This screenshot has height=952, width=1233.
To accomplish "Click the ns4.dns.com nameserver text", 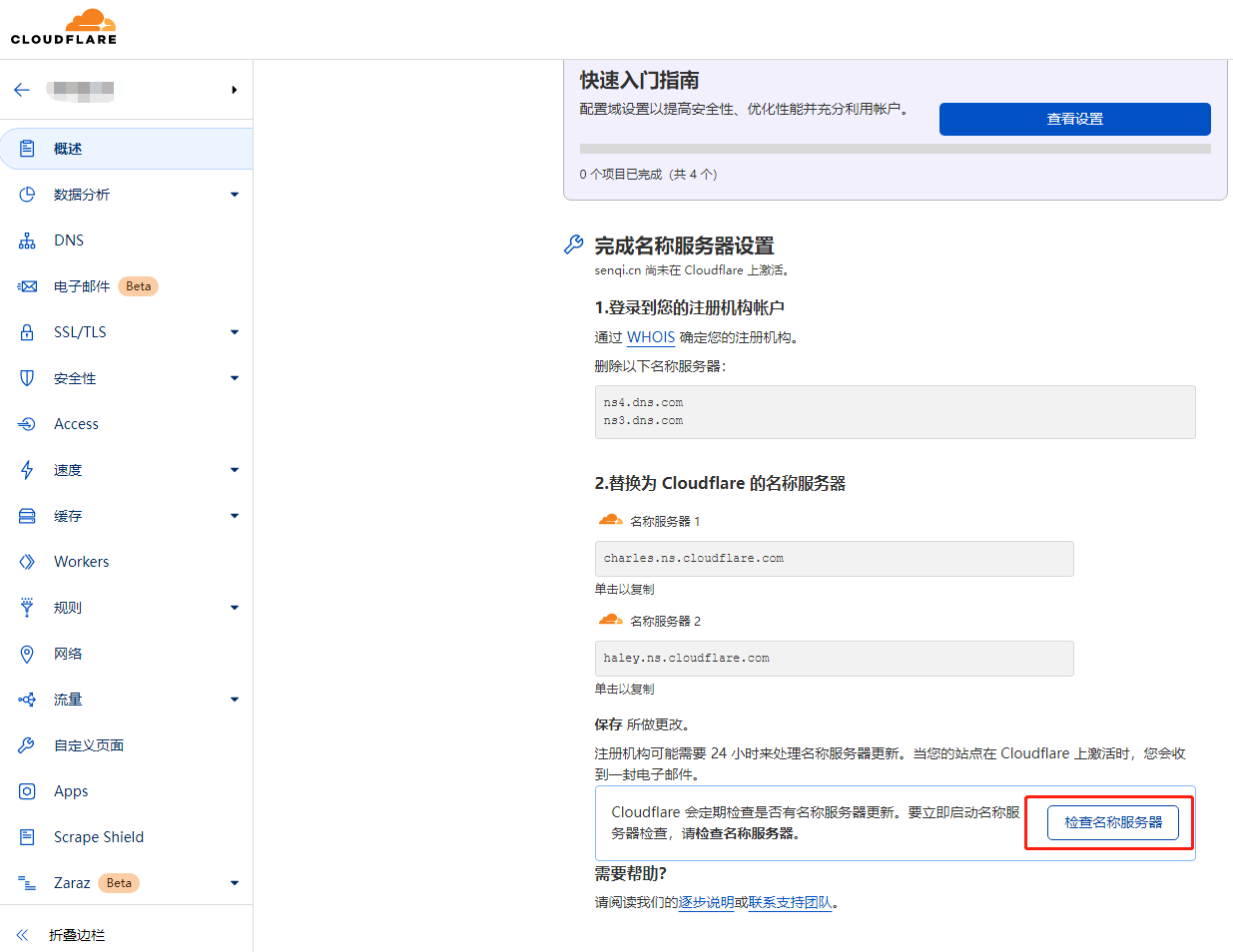I will click(x=643, y=403).
